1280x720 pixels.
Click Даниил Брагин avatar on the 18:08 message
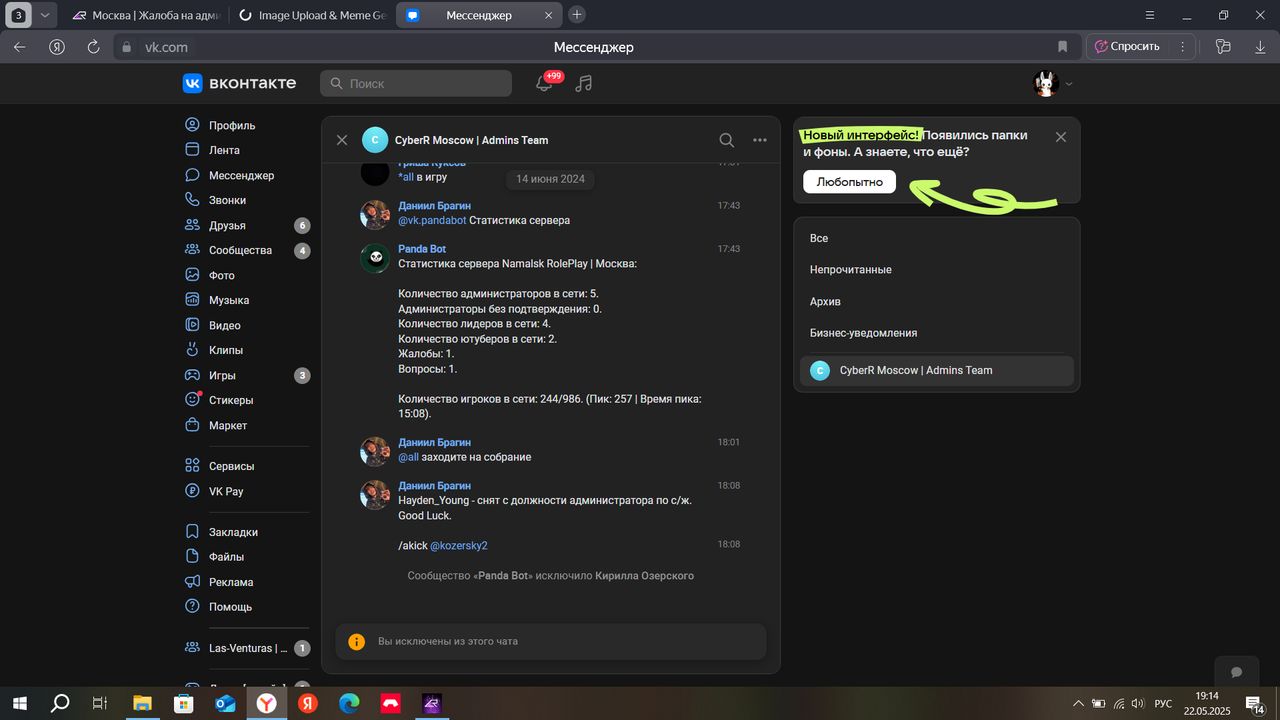click(375, 494)
